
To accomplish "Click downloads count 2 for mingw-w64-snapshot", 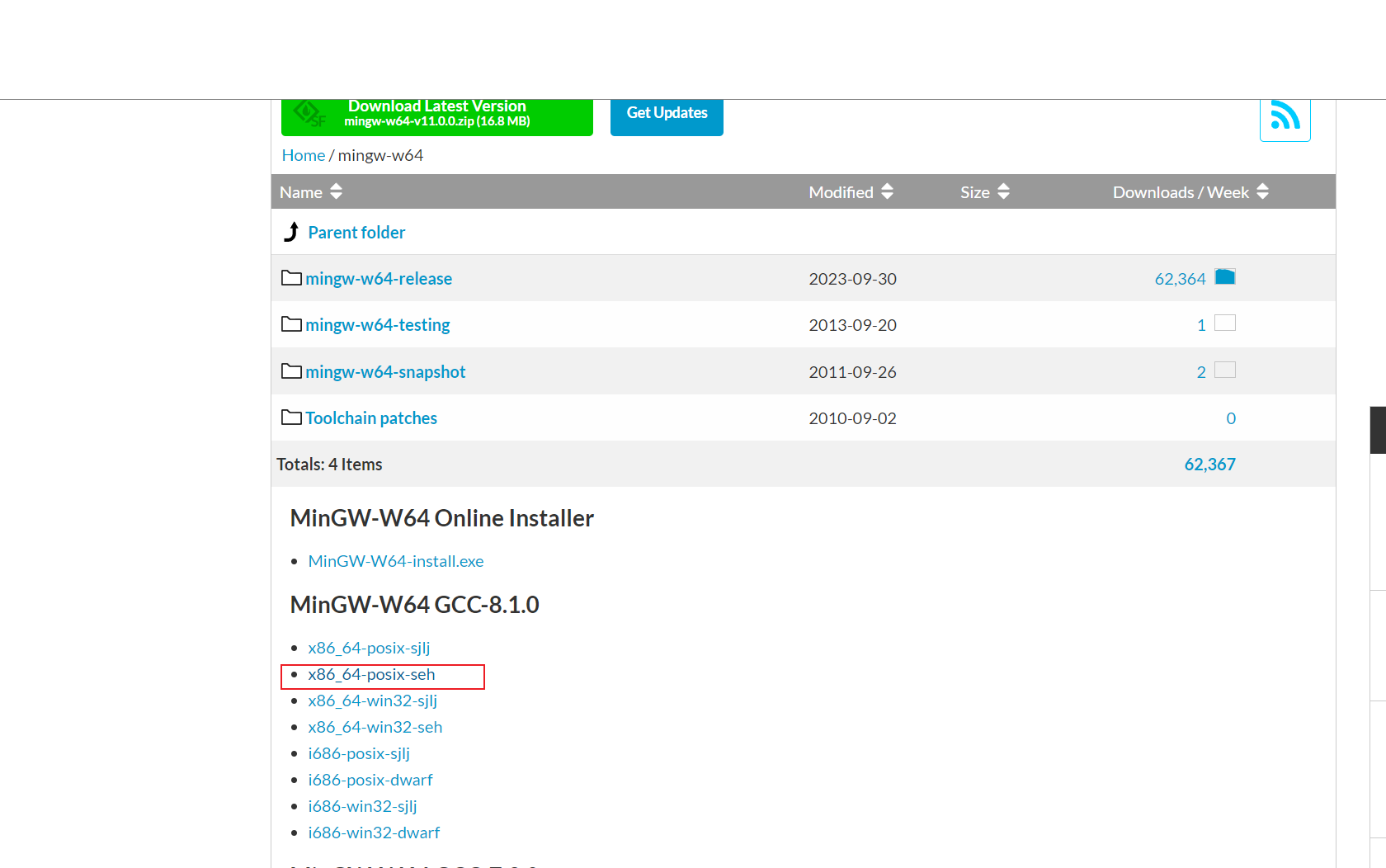I will (1201, 372).
